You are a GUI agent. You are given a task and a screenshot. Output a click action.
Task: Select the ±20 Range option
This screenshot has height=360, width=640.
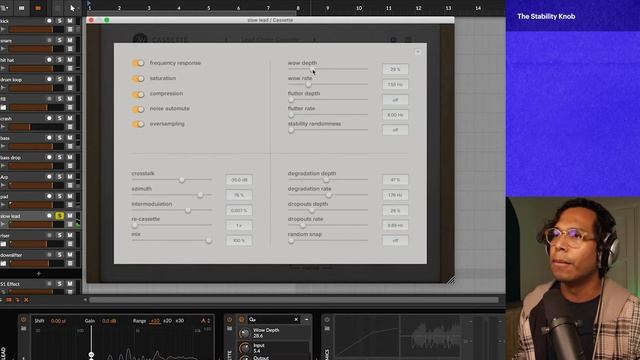pyautogui.click(x=167, y=321)
